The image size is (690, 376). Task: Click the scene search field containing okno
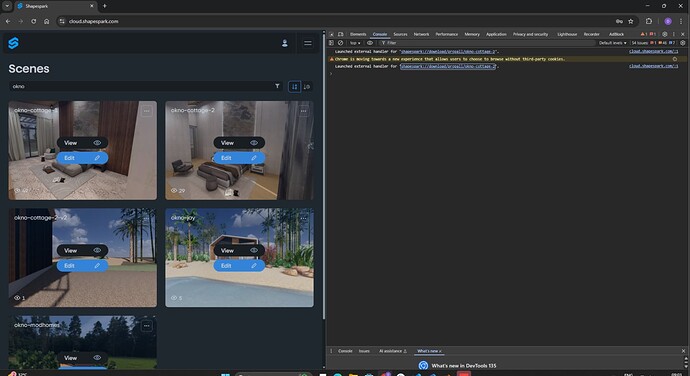[x=141, y=86]
